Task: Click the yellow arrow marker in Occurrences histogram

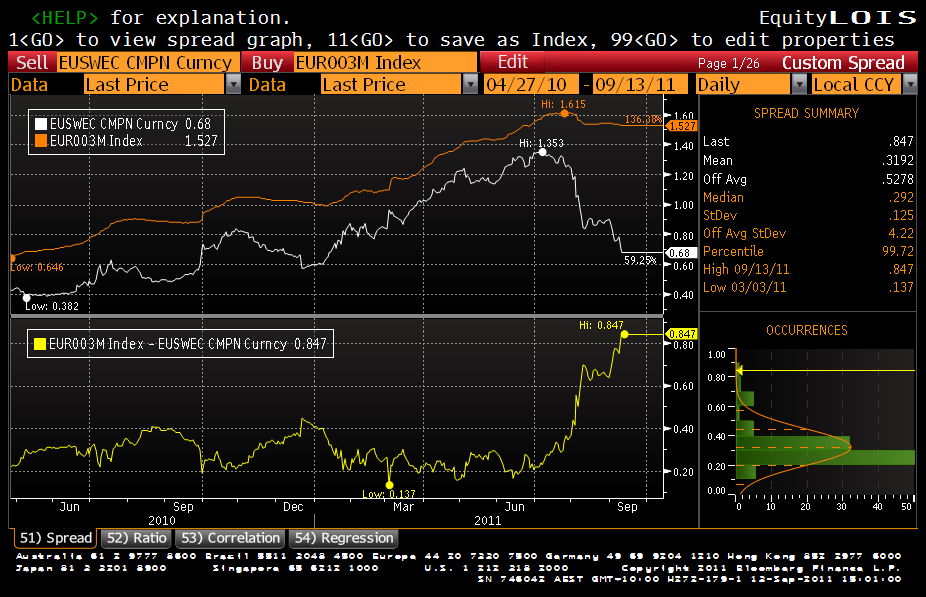Action: tap(739, 371)
